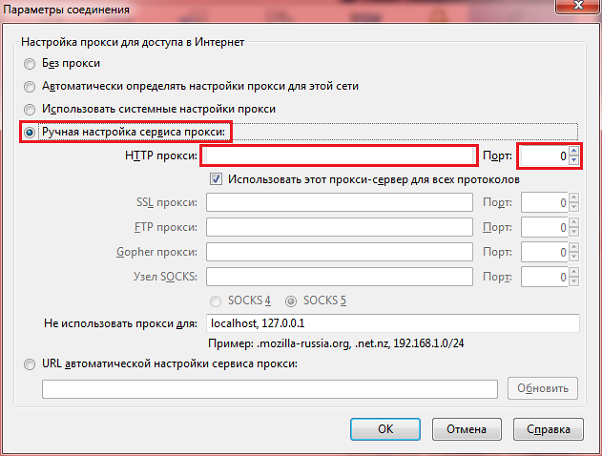The height and width of the screenshot is (456, 602).
Task: Decrease the SSL proxy port value
Action: click(574, 207)
